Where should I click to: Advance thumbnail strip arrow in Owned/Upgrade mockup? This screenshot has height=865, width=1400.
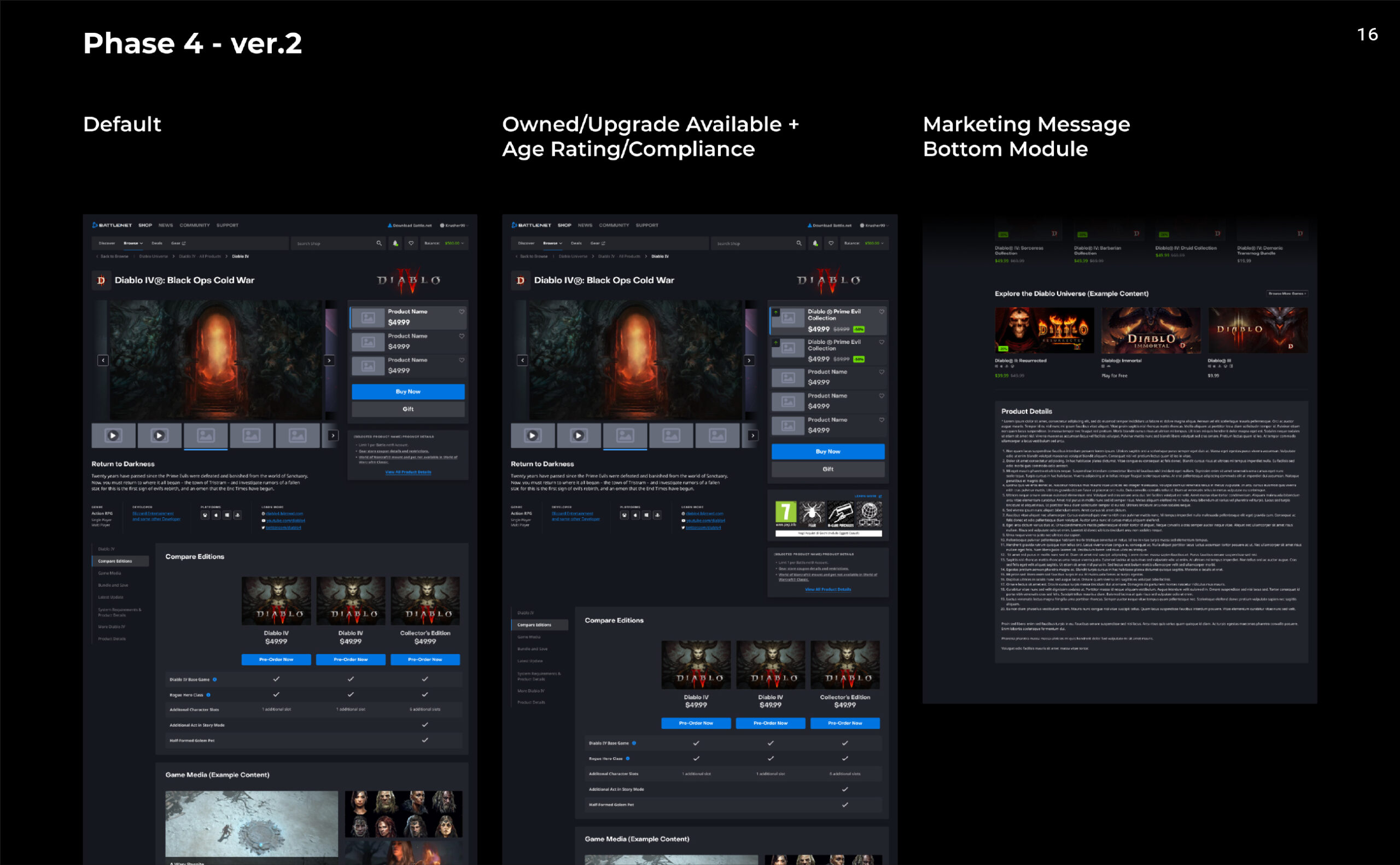pyautogui.click(x=753, y=435)
